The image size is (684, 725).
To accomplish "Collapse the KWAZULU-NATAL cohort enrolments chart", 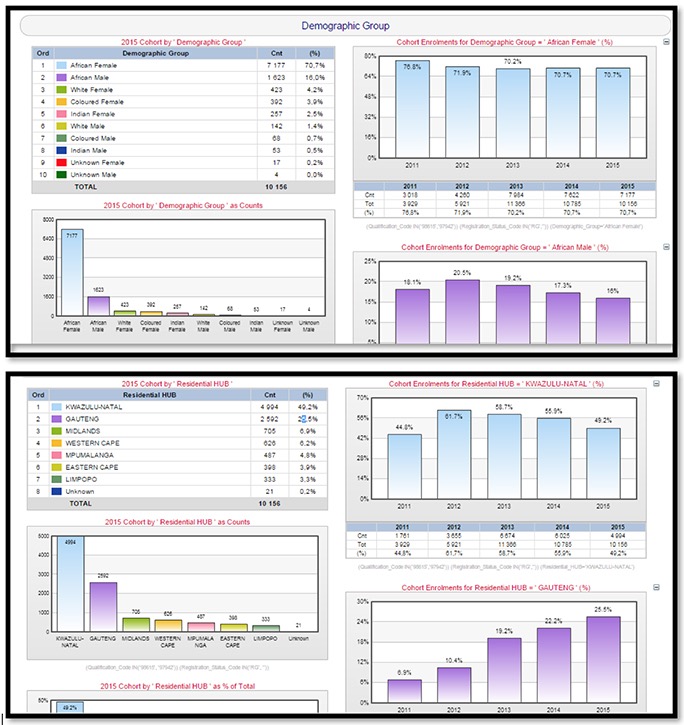I will click(666, 383).
